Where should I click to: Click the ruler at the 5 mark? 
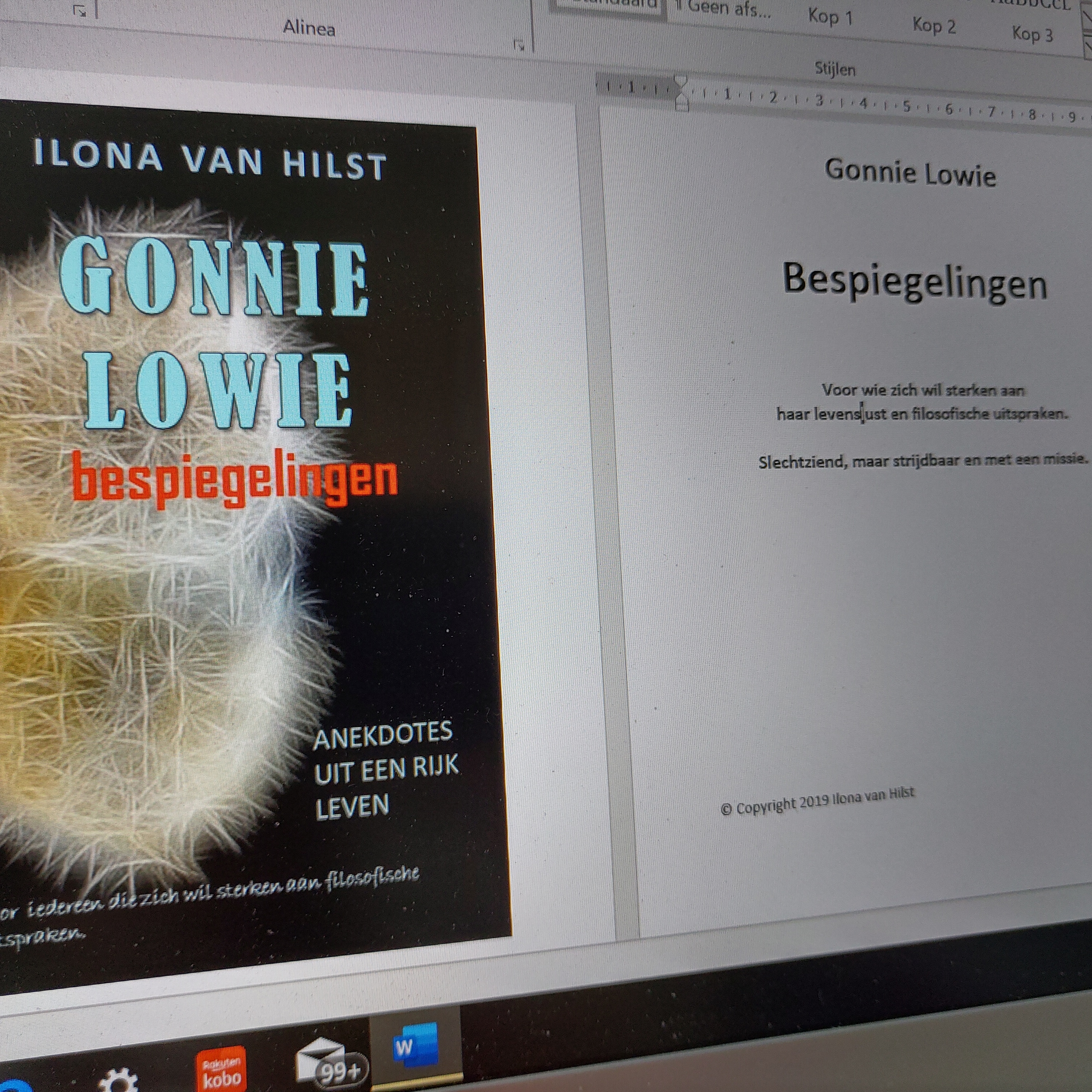907,106
